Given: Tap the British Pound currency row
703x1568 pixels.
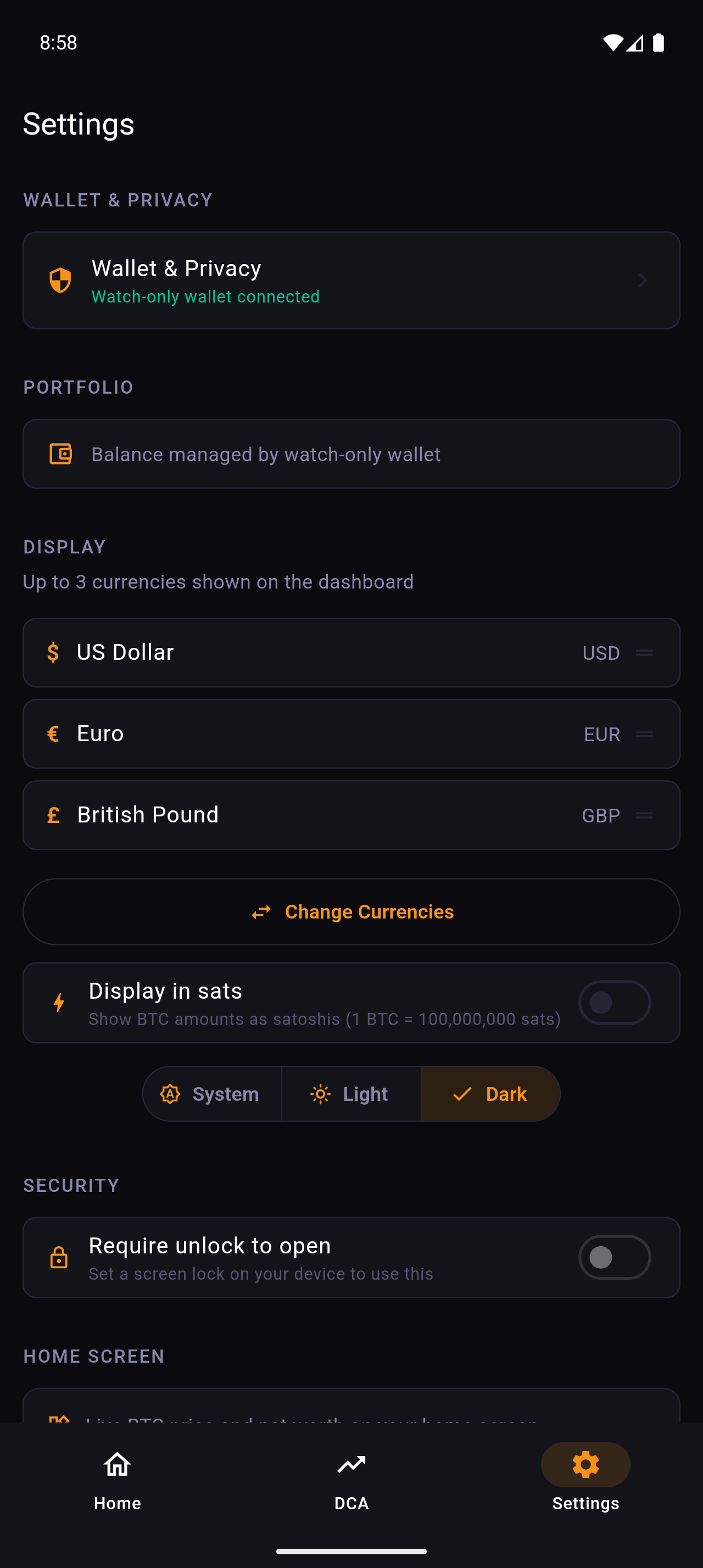Looking at the screenshot, I should click(x=304, y=815).
